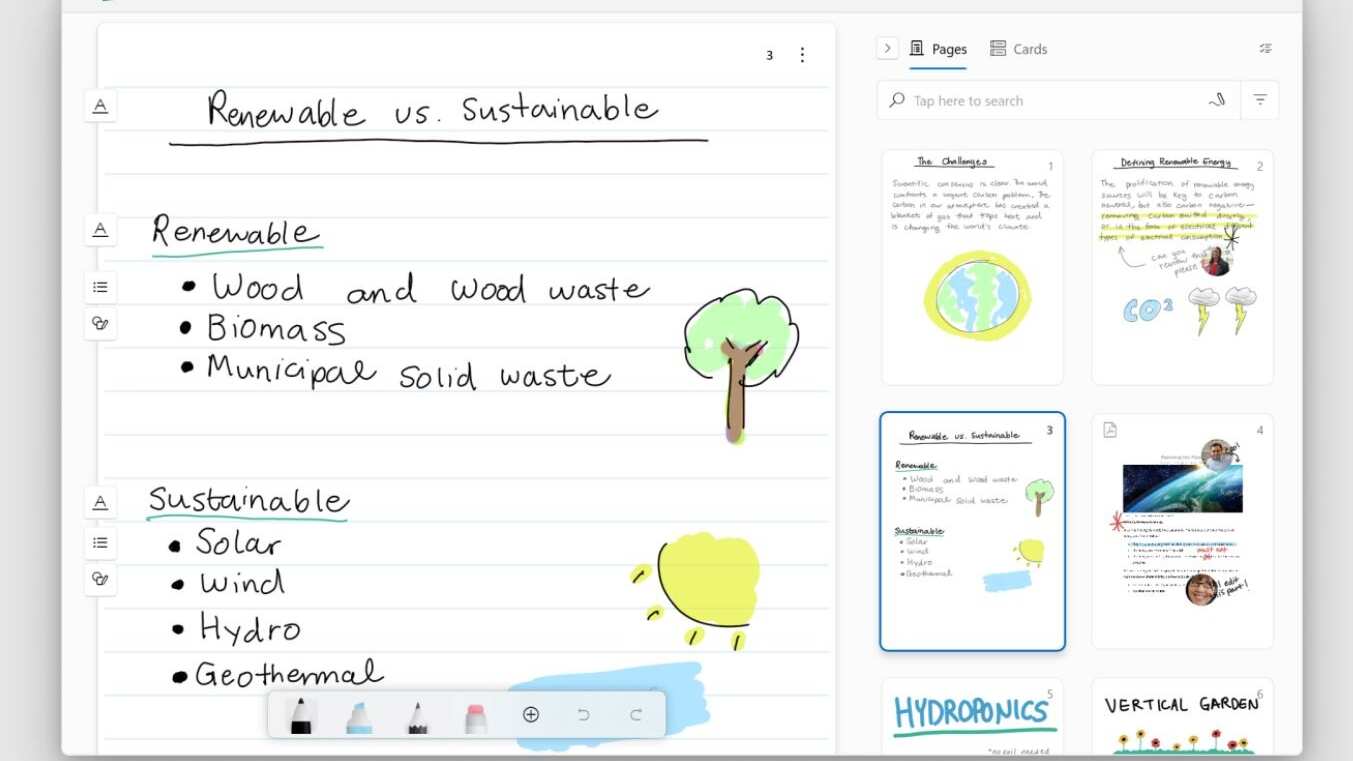Open the filter options beside search

pyautogui.click(x=1260, y=100)
